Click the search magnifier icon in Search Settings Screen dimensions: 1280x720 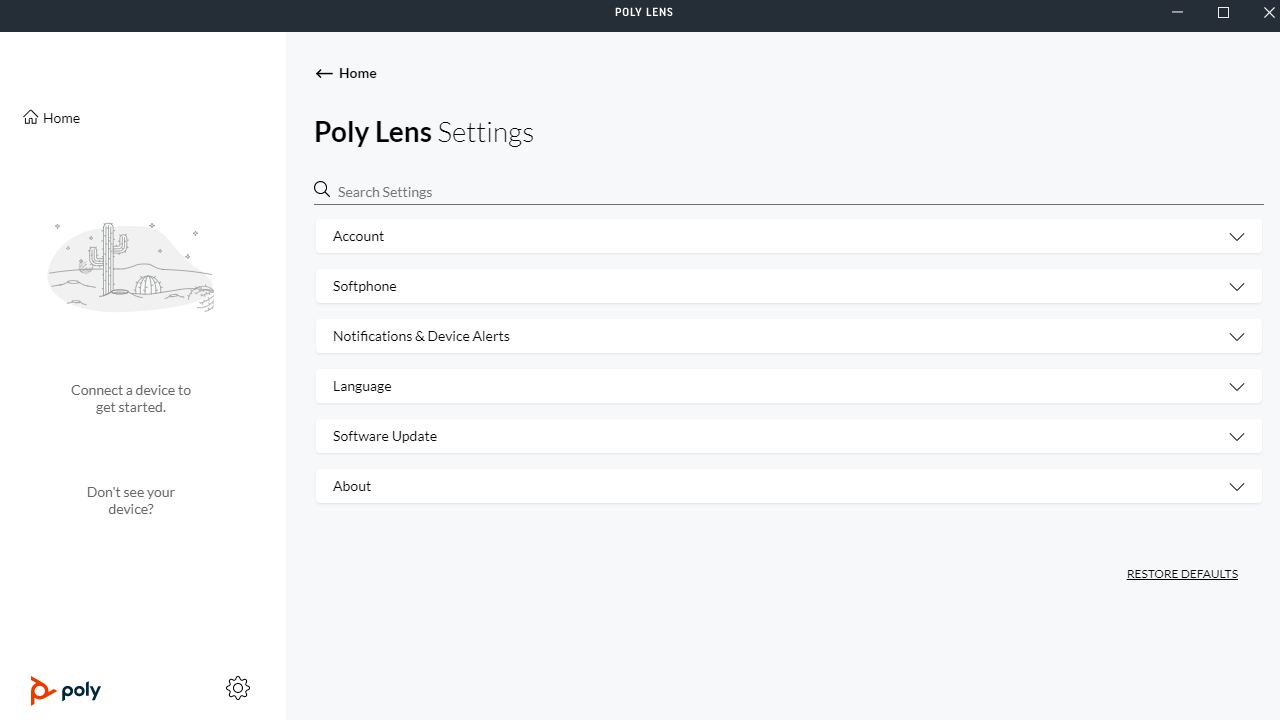(x=322, y=189)
